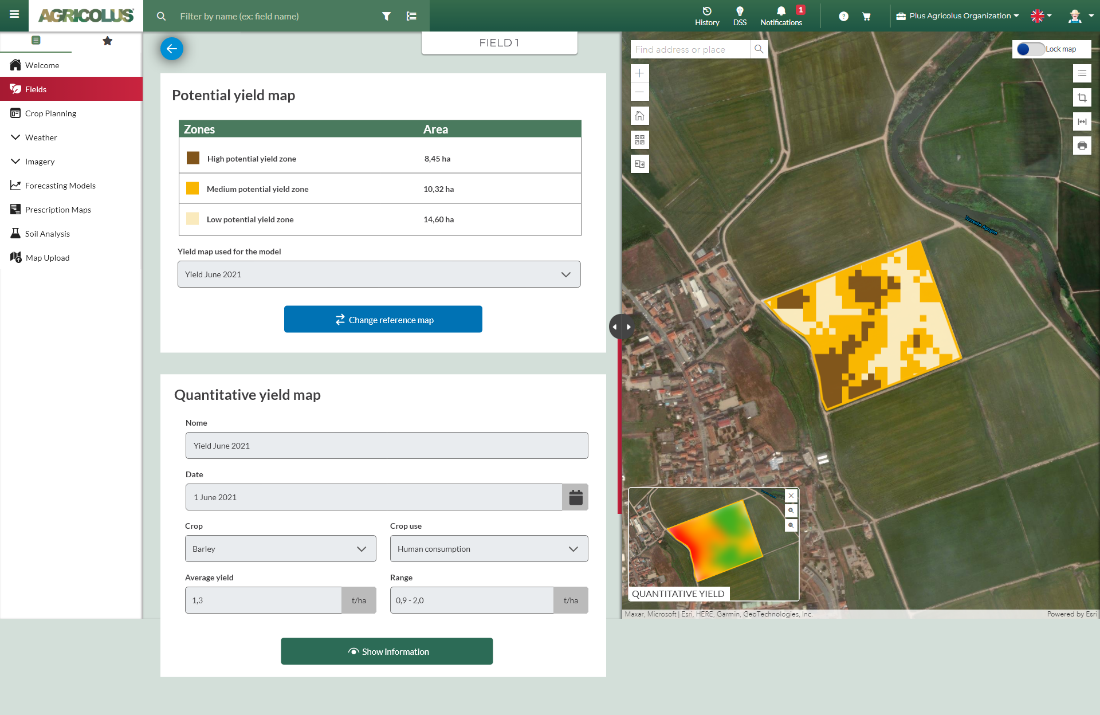Screen dimensions: 1100x715
Task: Print the current map view
Action: (1082, 145)
